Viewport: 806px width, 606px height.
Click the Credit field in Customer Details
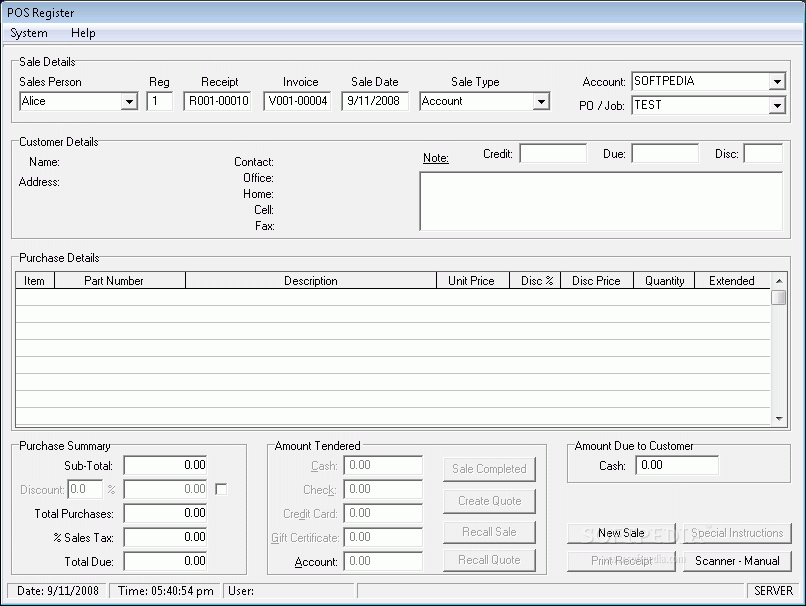pyautogui.click(x=553, y=154)
